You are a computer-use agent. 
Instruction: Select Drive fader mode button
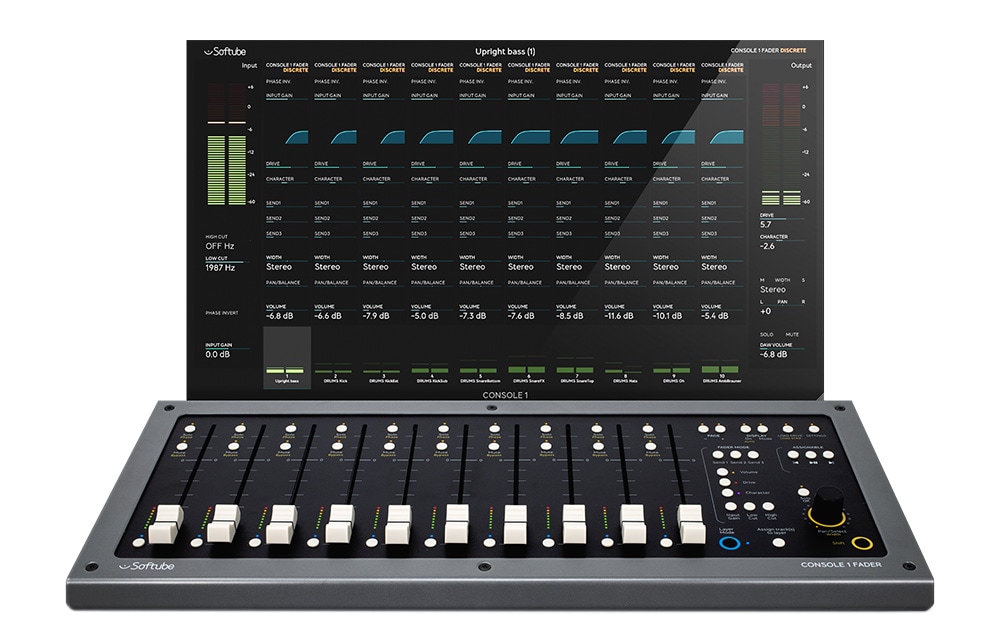pos(724,482)
